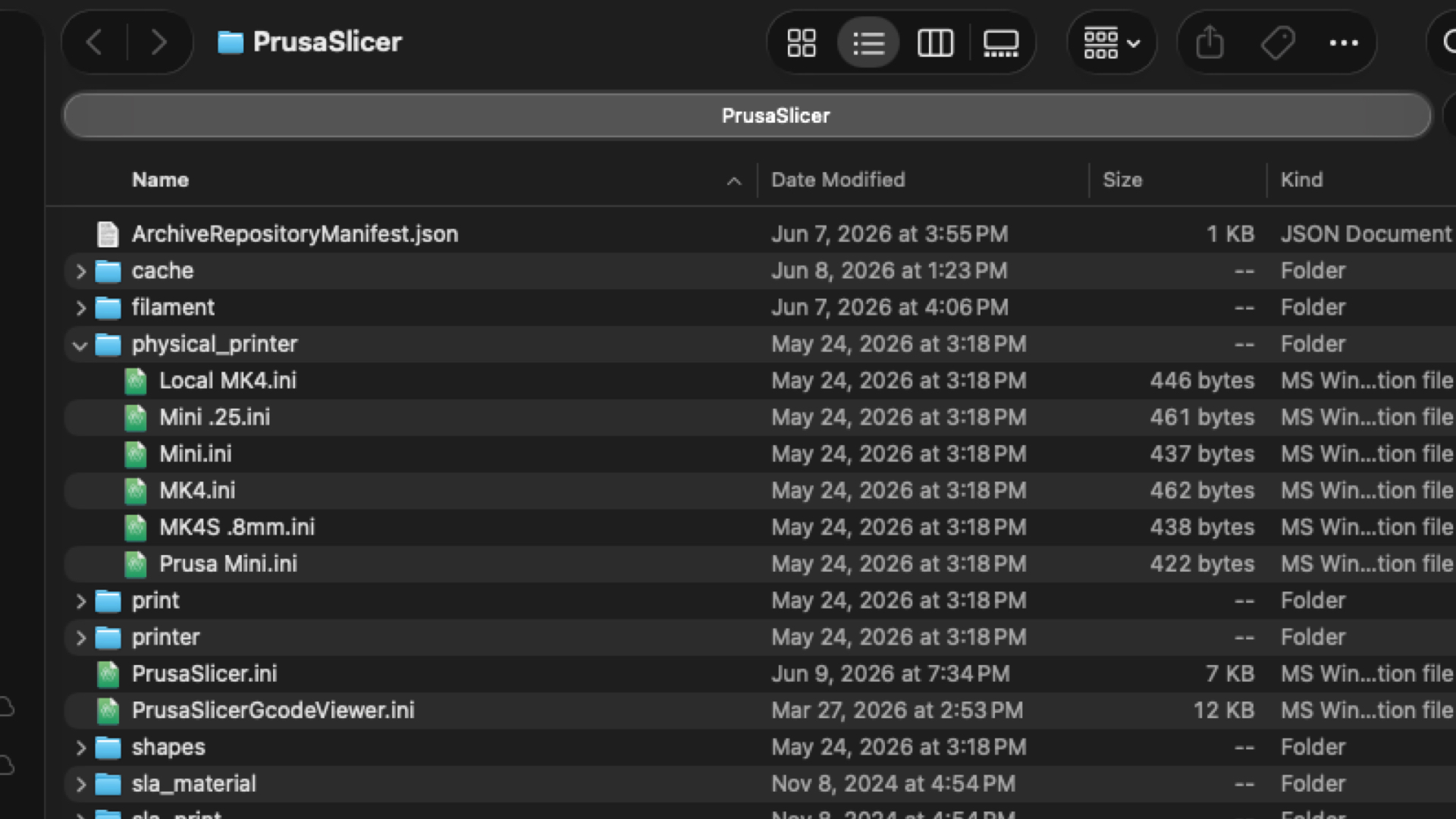Select the PrusaSlicerGcodeViewer.ini file name
The image size is (1456, 819).
(x=273, y=711)
